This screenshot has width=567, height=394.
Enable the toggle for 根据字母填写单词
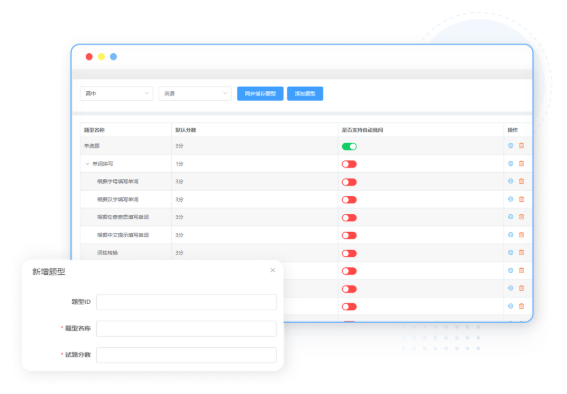(349, 182)
